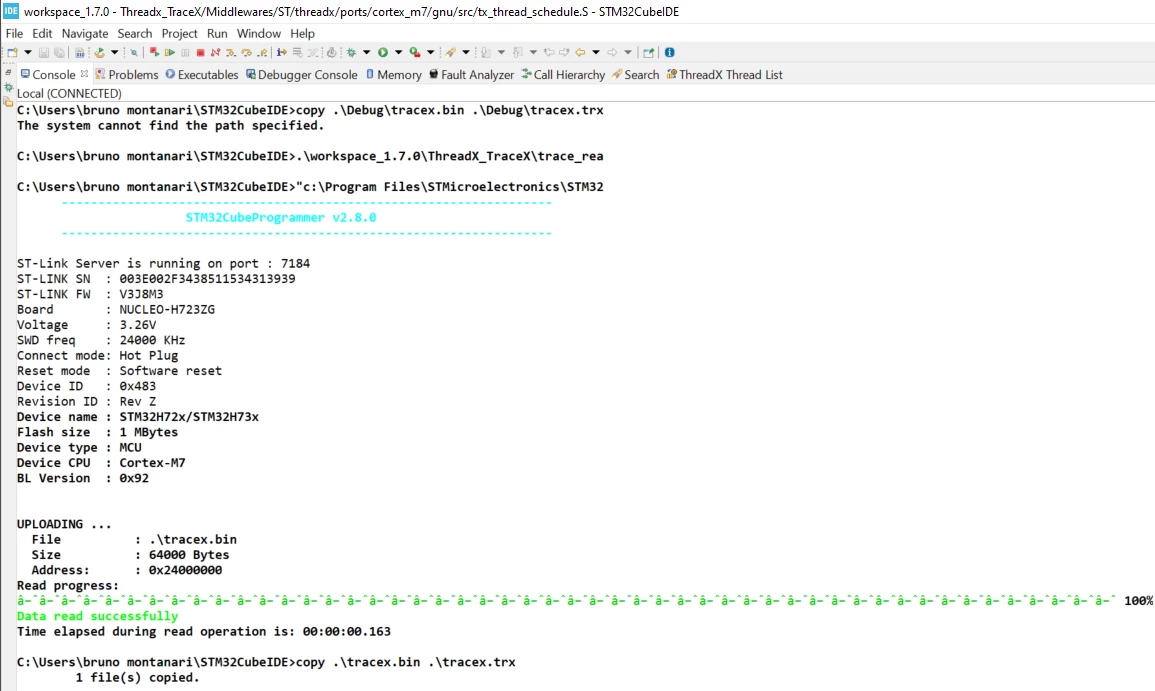Click the Save All icon
The image size is (1155, 691).
[60, 52]
